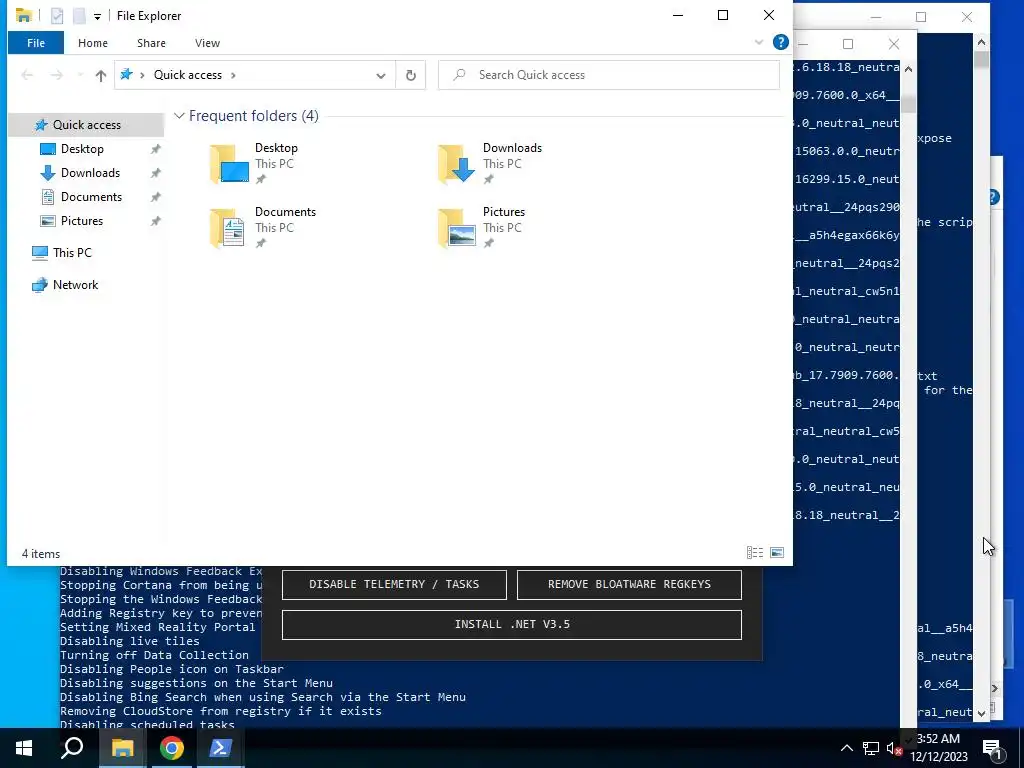Open the clock showing 3:52 AM
1024x768 pixels.
point(938,748)
